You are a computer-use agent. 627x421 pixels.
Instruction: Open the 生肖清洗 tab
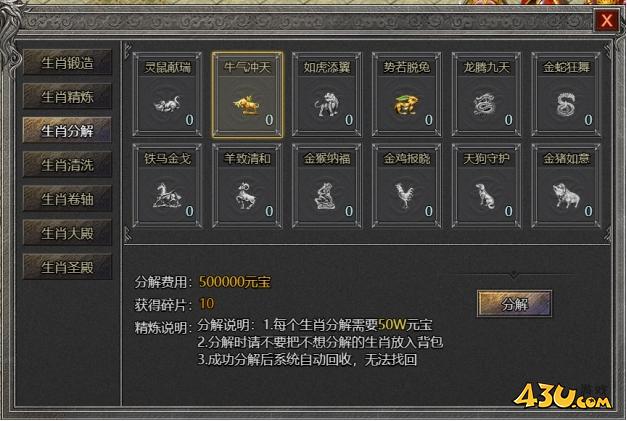(x=67, y=165)
